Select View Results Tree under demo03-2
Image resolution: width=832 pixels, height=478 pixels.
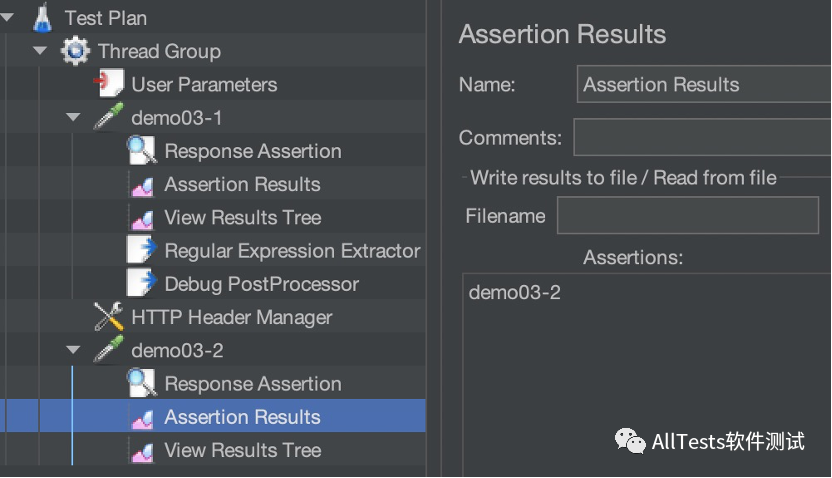pyautogui.click(x=242, y=450)
